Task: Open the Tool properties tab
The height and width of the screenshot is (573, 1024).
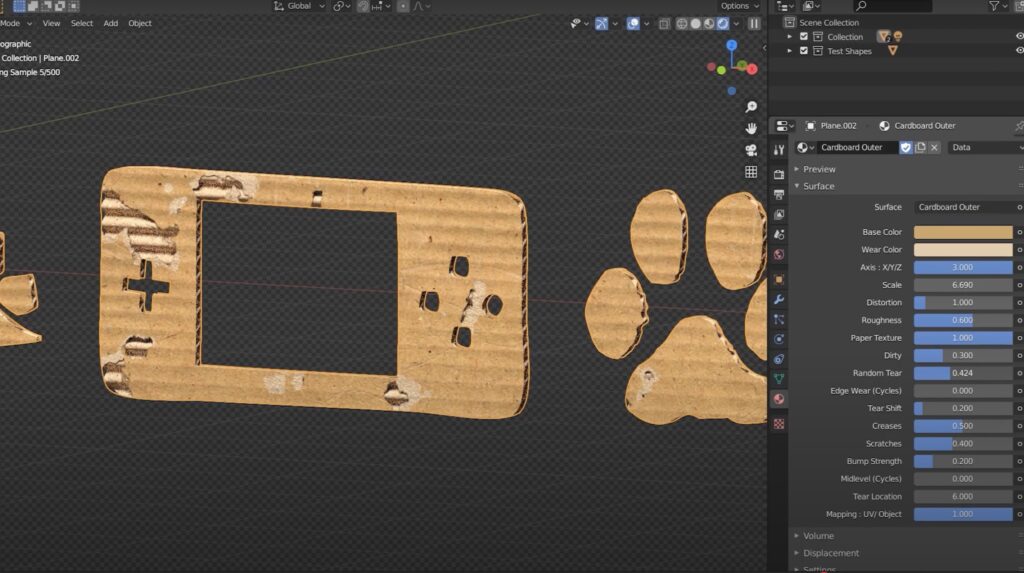Action: (778, 150)
